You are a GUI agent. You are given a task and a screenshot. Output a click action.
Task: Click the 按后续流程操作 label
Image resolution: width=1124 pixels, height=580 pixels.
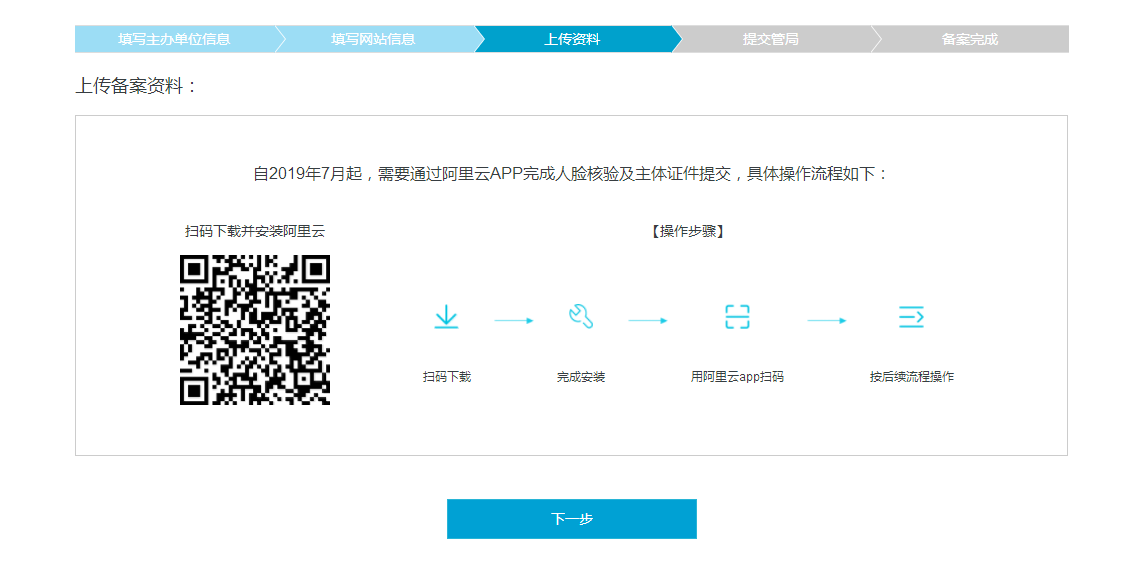[912, 376]
